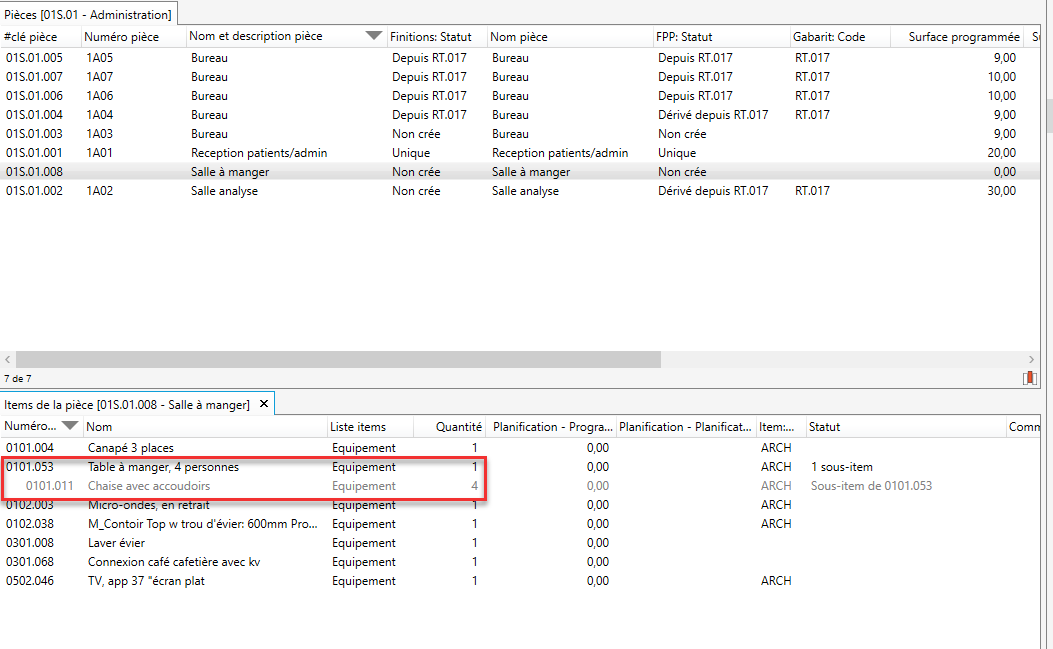Select Reception patients/admin room row

(259, 153)
